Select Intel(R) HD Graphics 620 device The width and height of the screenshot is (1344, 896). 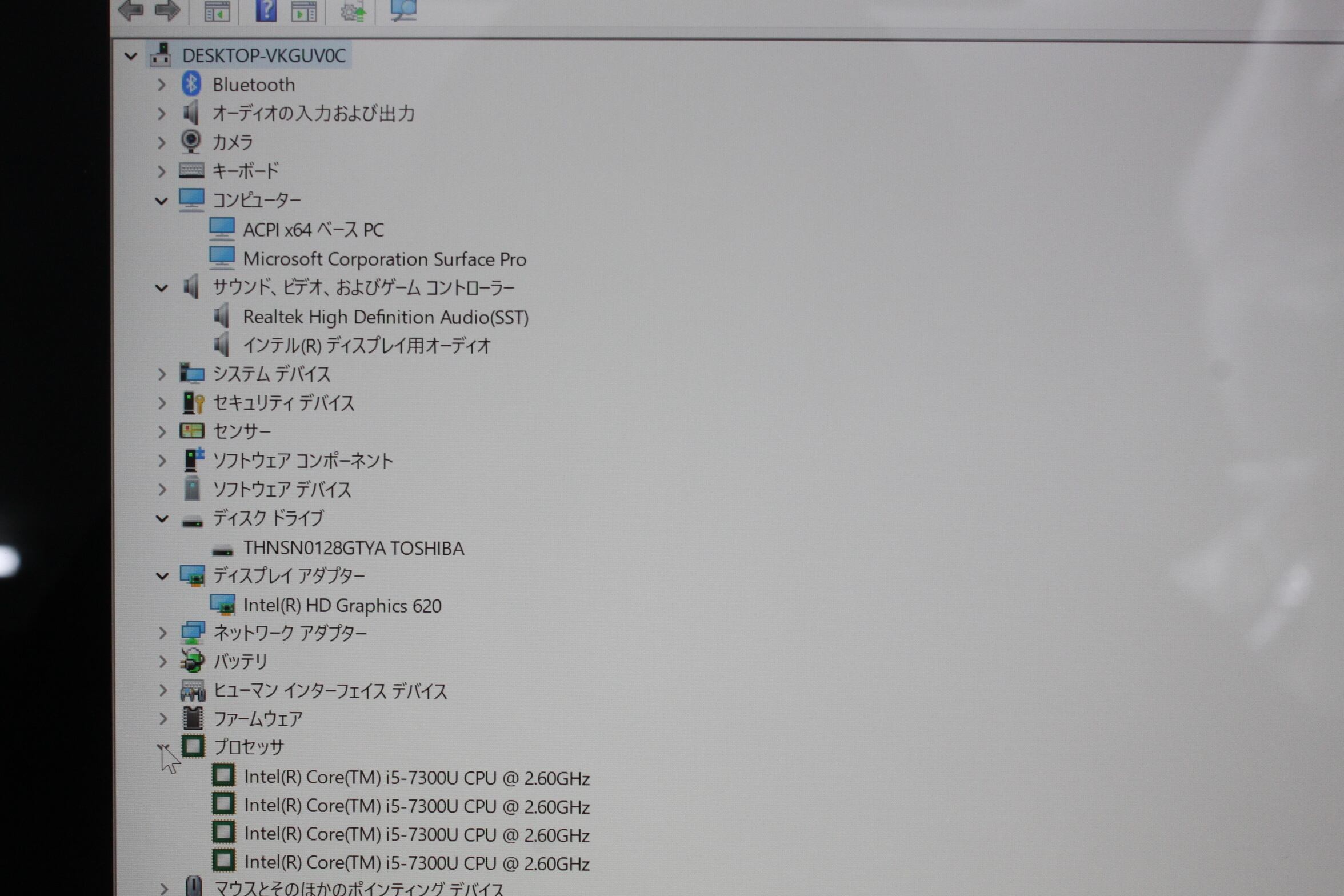point(342,606)
